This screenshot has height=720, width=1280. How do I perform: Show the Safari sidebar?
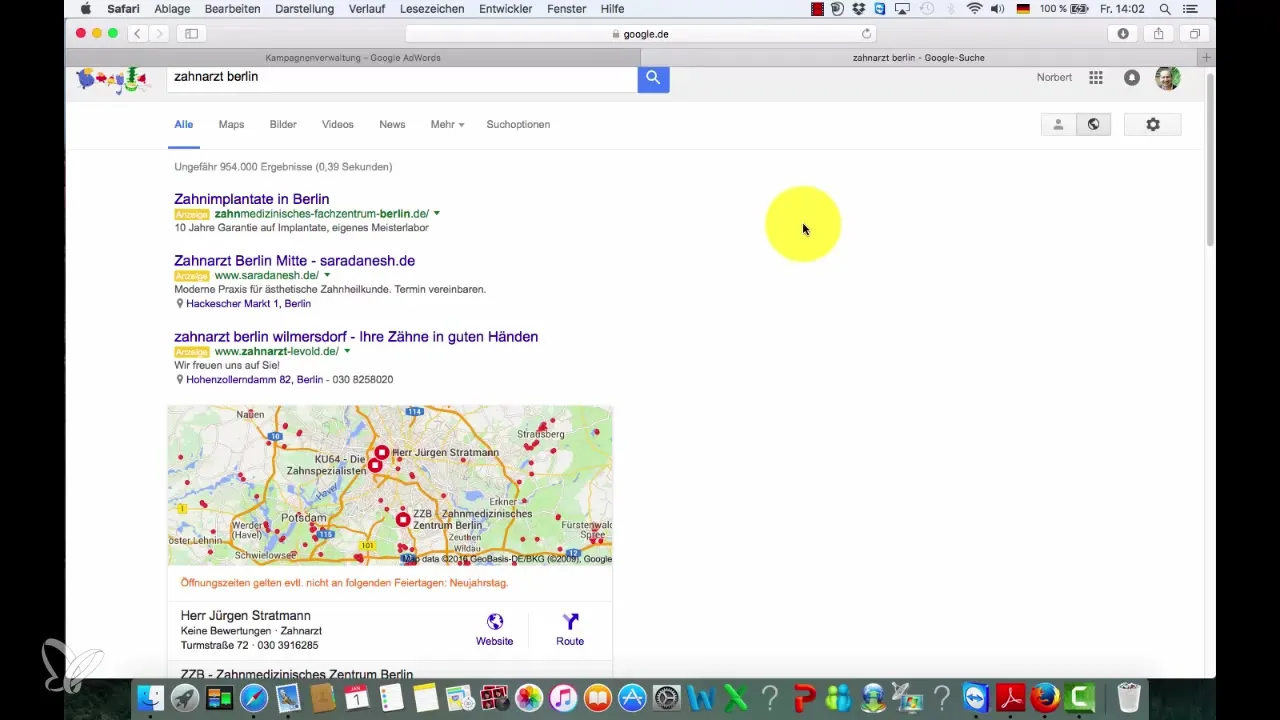coord(191,33)
